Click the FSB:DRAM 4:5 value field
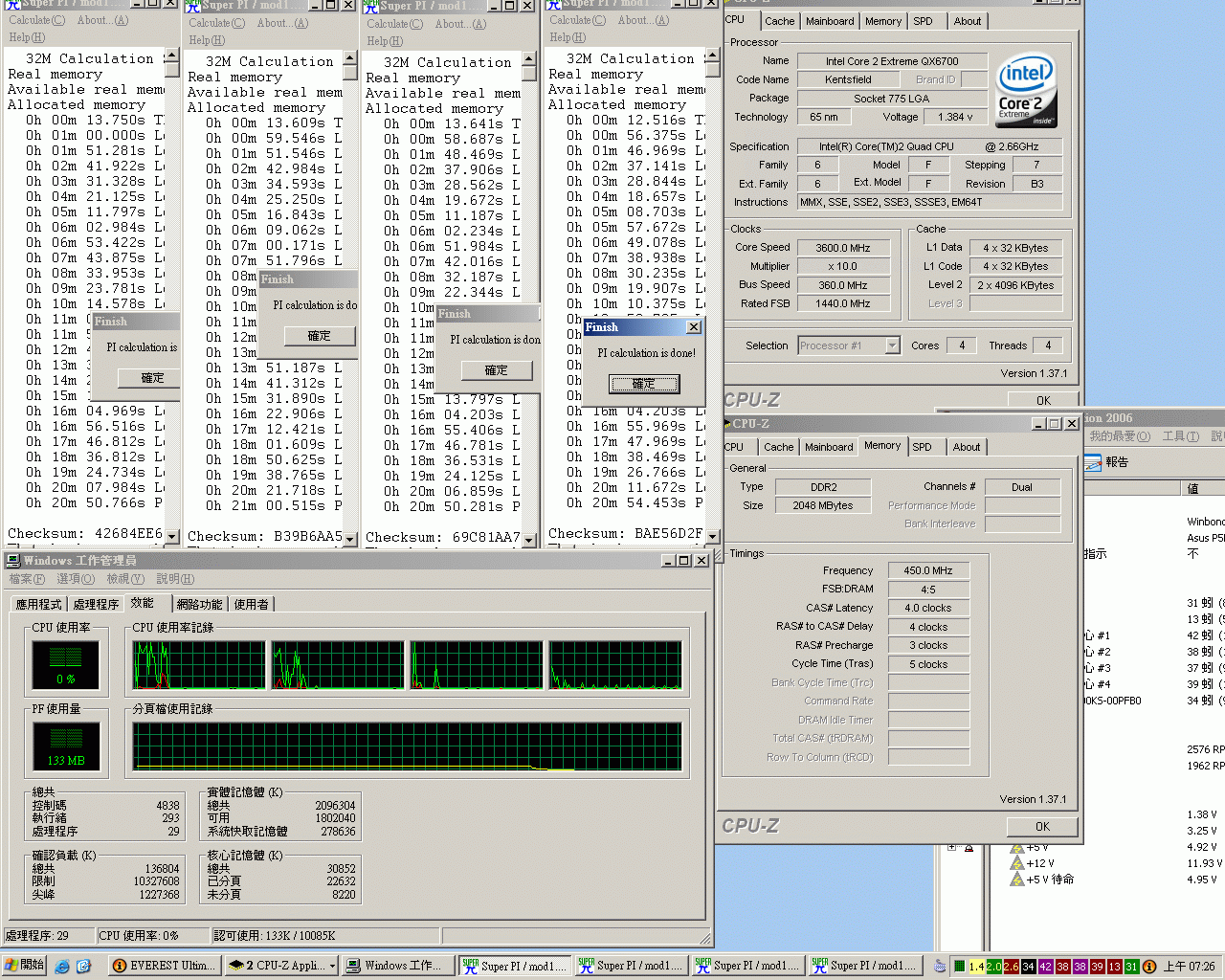Image resolution: width=1225 pixels, height=980 pixels. [x=927, y=590]
